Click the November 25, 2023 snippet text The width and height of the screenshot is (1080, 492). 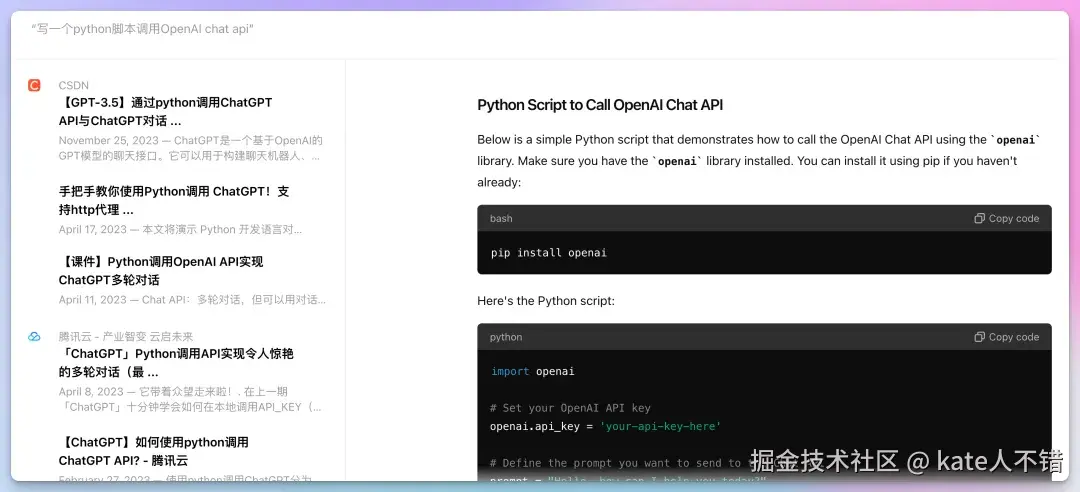[x=191, y=148]
